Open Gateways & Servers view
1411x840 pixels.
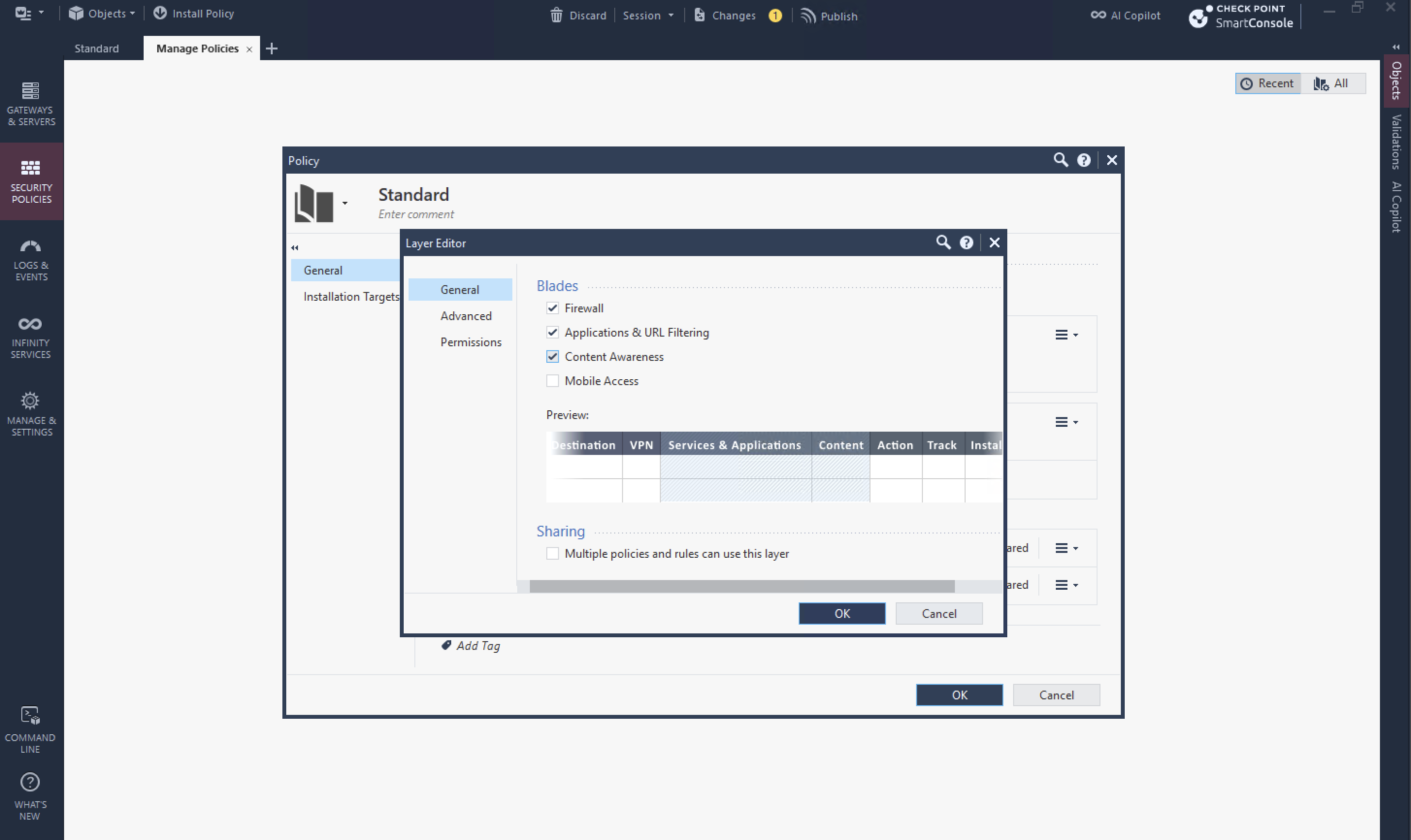tap(31, 102)
